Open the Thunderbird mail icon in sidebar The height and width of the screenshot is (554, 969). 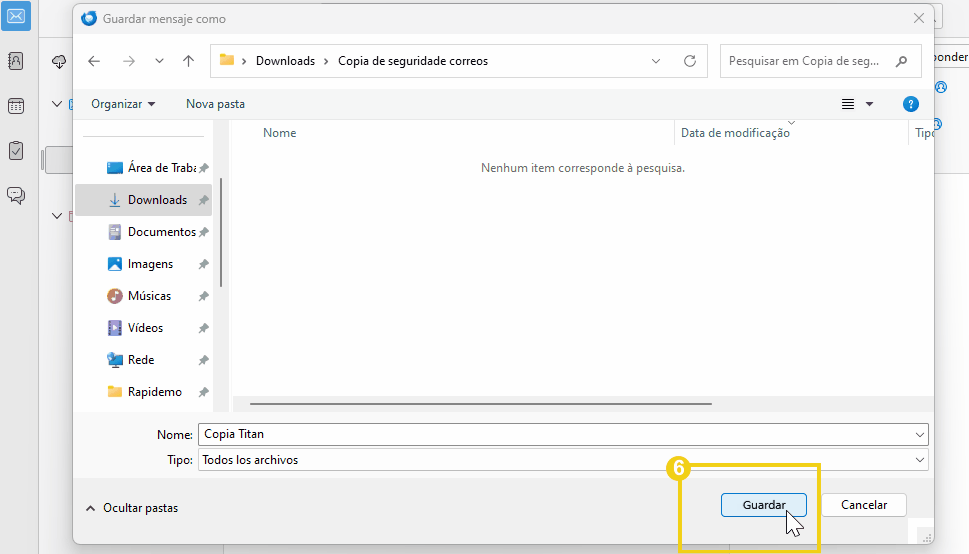coord(16,16)
